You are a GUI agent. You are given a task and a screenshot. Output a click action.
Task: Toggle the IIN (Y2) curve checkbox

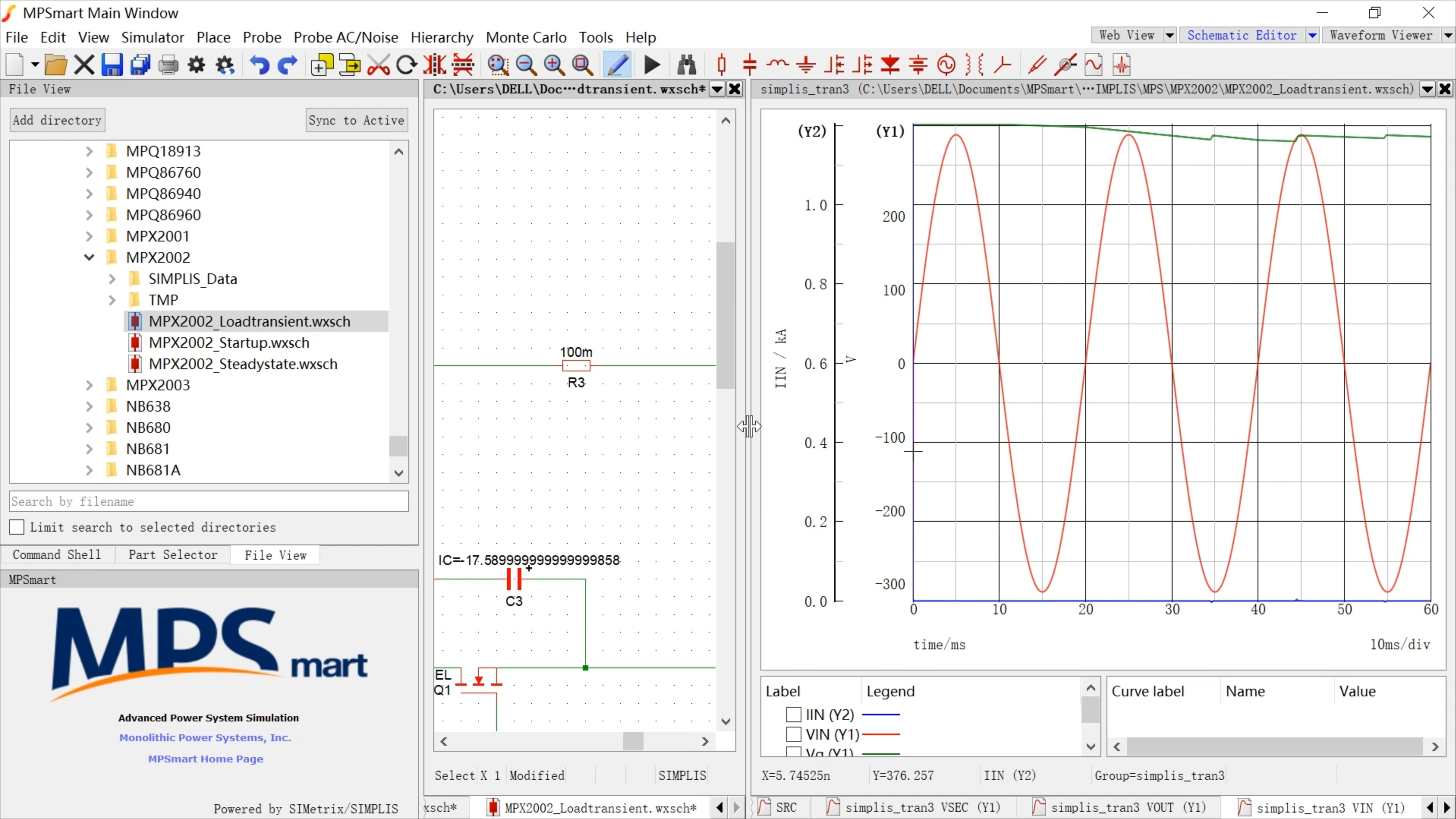[x=793, y=714]
